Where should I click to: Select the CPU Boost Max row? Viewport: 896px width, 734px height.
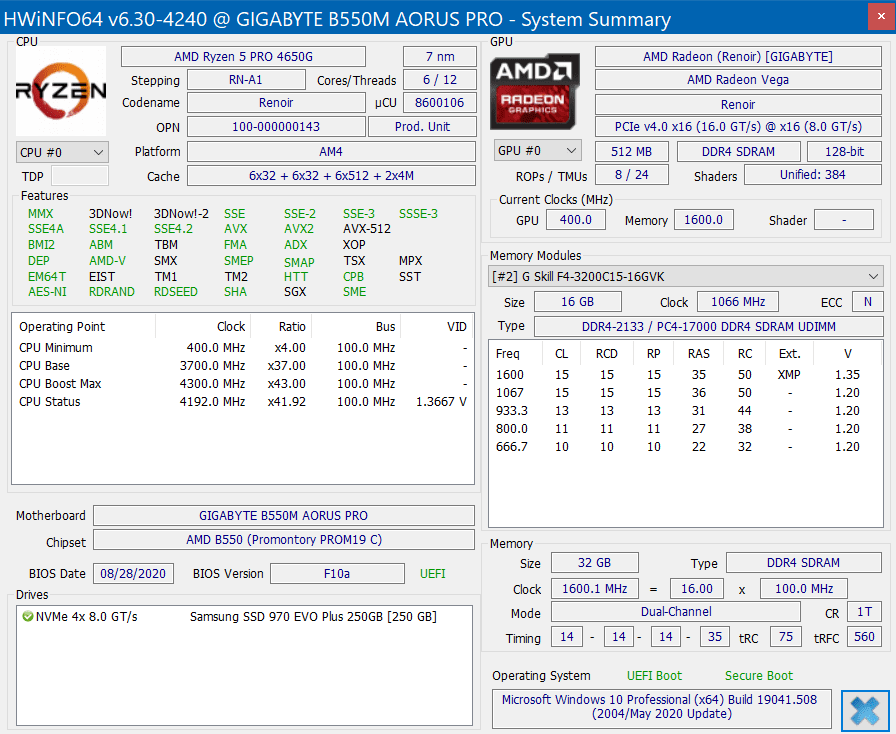click(243, 384)
